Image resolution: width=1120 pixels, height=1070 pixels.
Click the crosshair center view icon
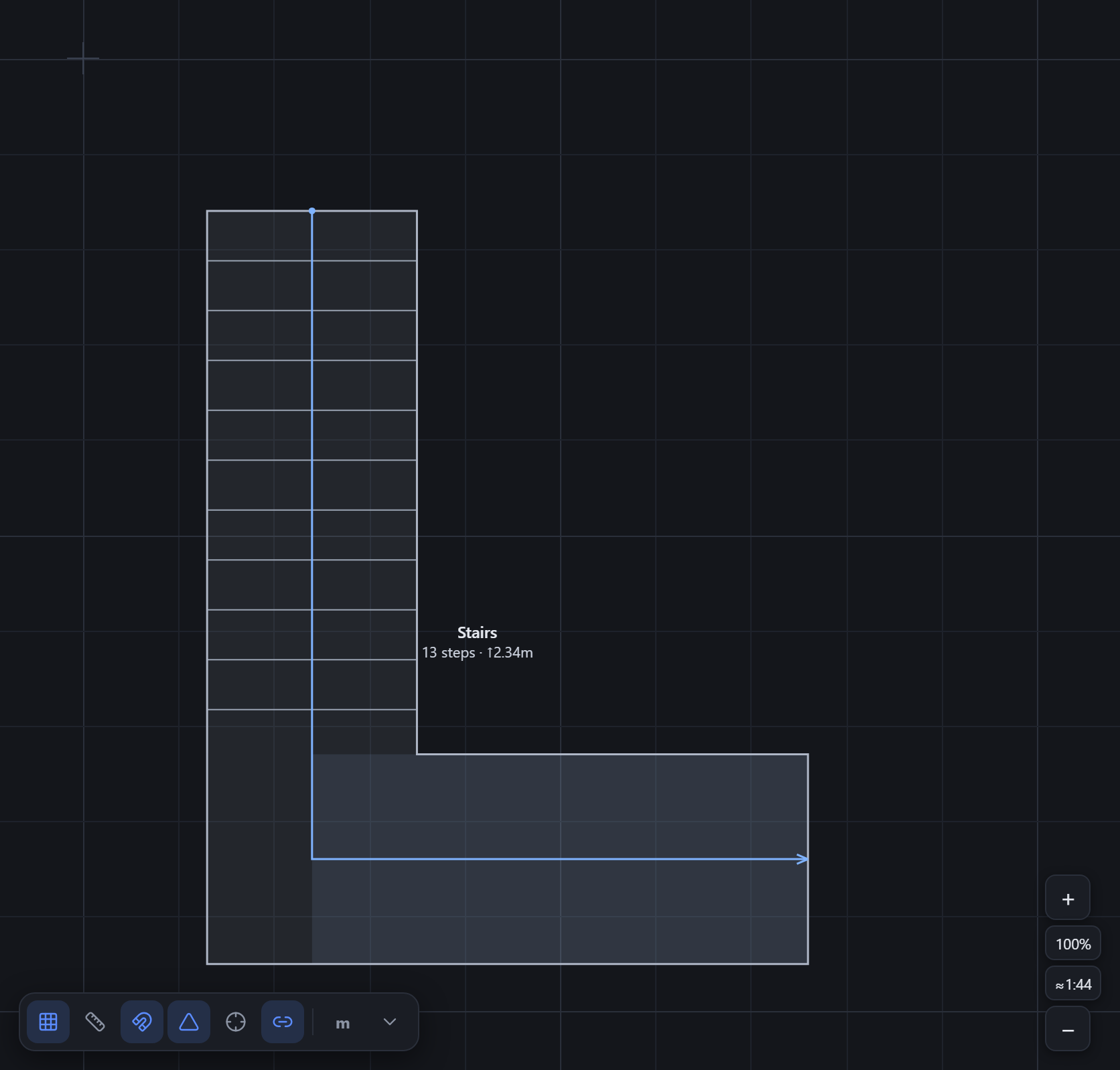pos(236,1022)
